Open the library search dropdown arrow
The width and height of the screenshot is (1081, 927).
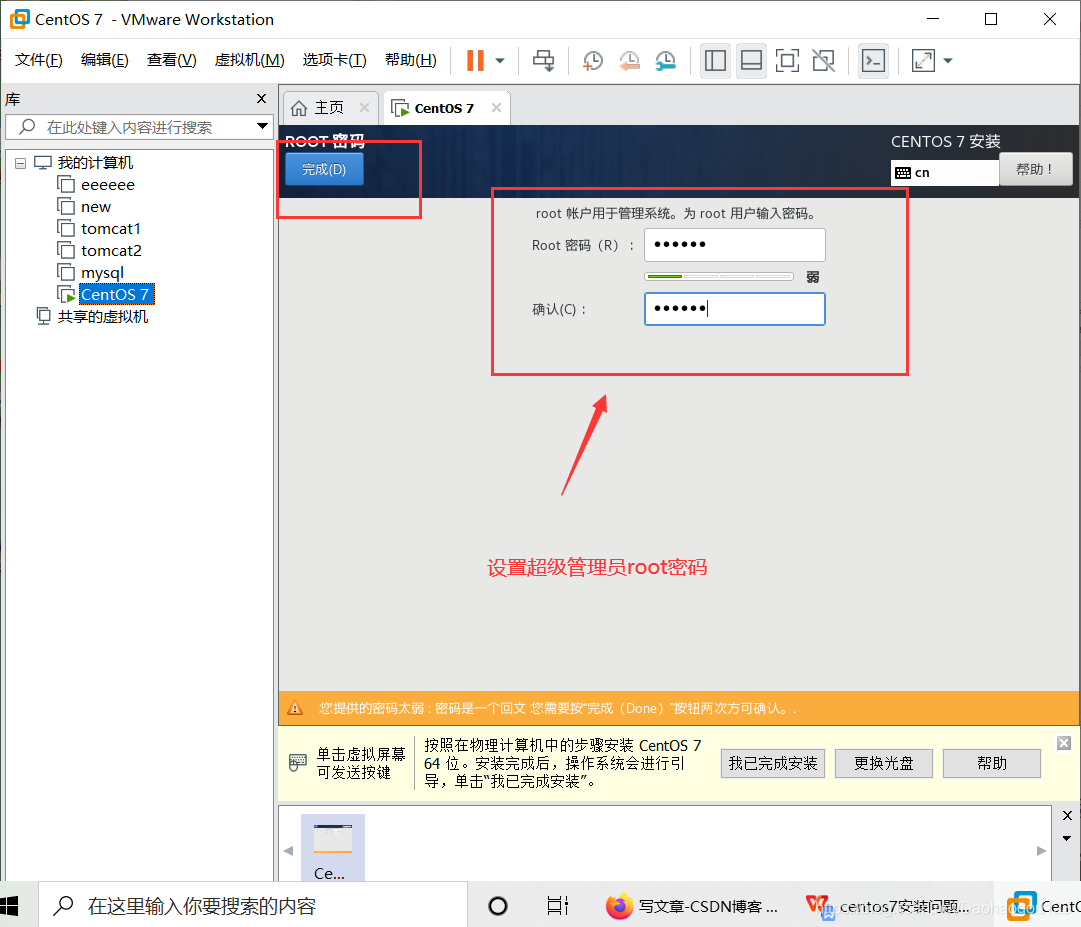point(262,126)
